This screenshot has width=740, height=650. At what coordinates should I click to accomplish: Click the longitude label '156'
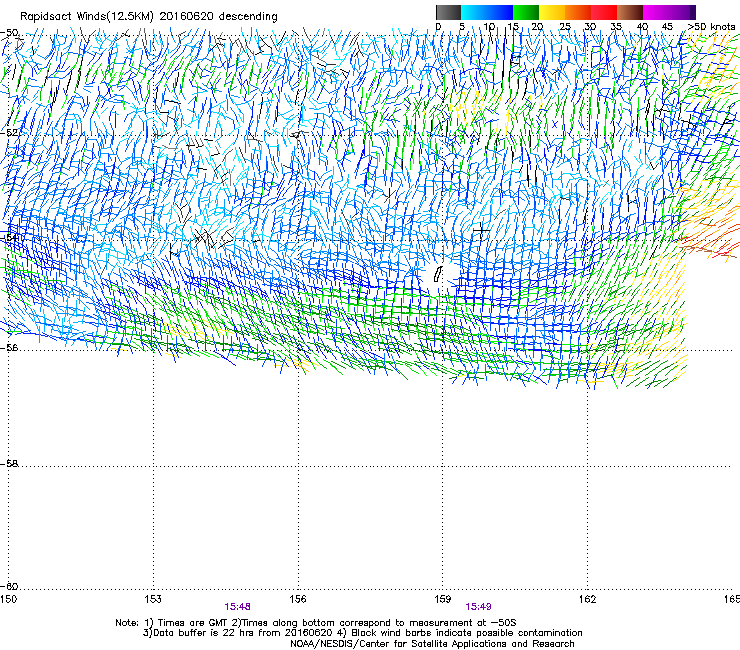point(298,599)
